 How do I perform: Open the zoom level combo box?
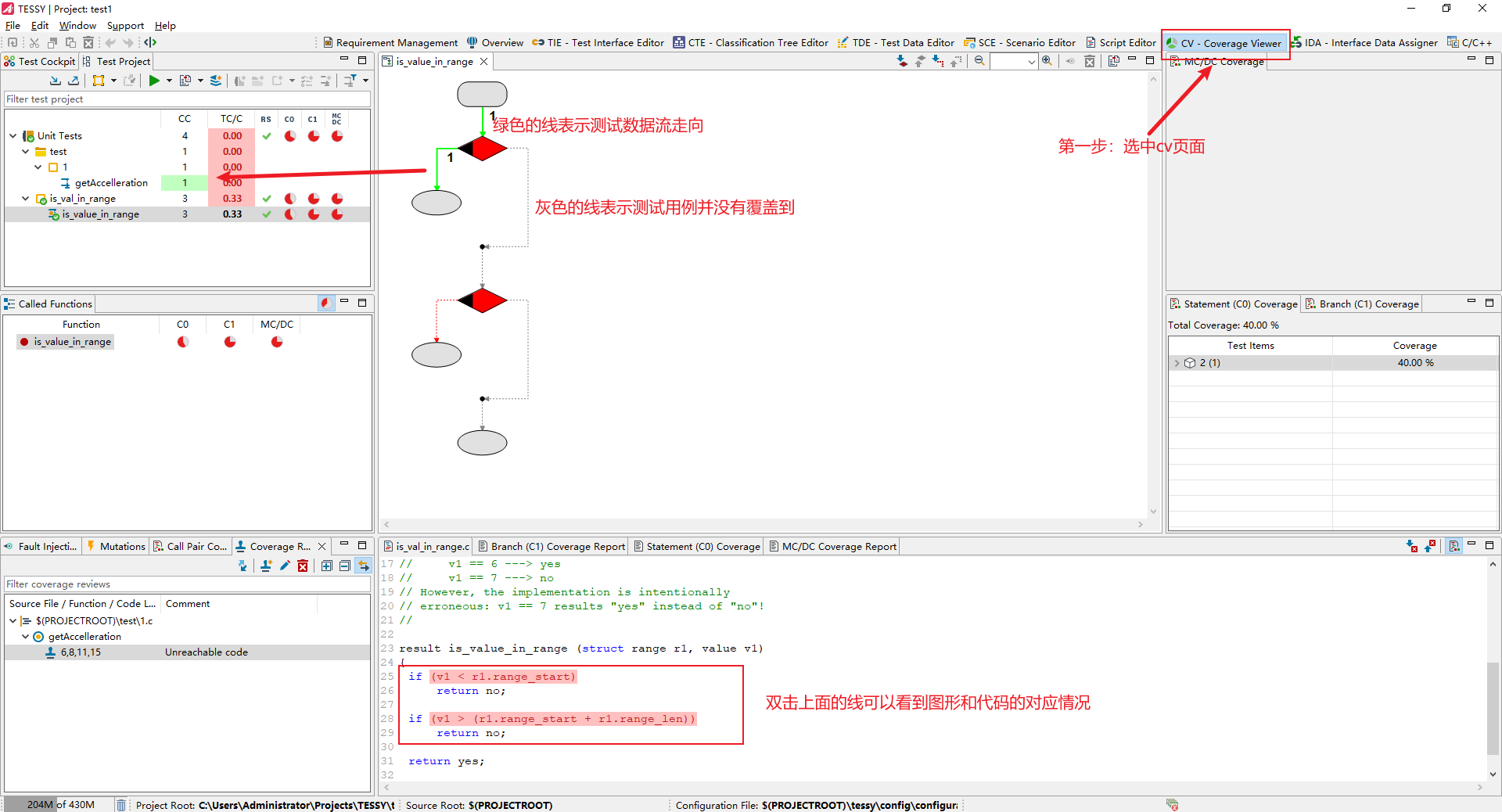point(1014,61)
